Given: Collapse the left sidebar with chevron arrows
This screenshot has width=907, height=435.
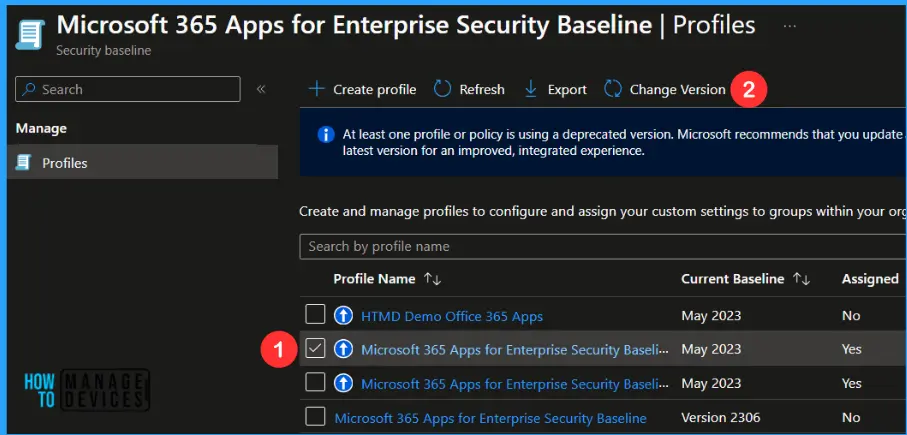Looking at the screenshot, I should [261, 89].
